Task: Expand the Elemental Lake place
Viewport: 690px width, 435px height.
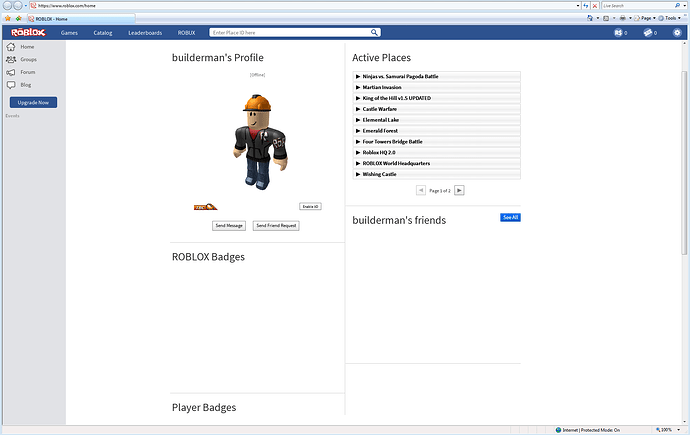Action: pos(436,120)
